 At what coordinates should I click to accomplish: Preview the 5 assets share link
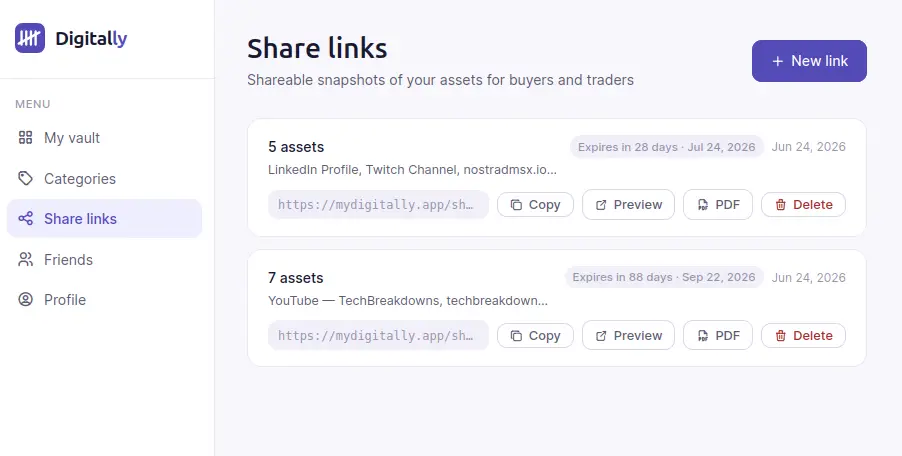click(x=628, y=205)
